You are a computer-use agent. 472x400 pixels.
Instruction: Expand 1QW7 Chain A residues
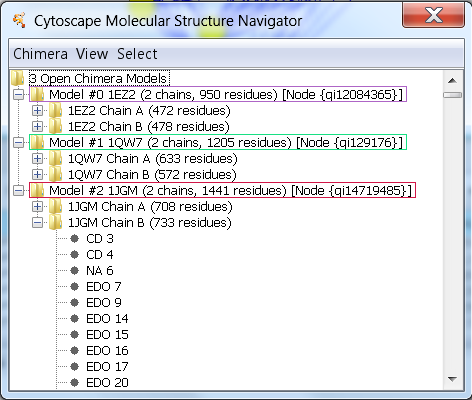(x=37, y=159)
